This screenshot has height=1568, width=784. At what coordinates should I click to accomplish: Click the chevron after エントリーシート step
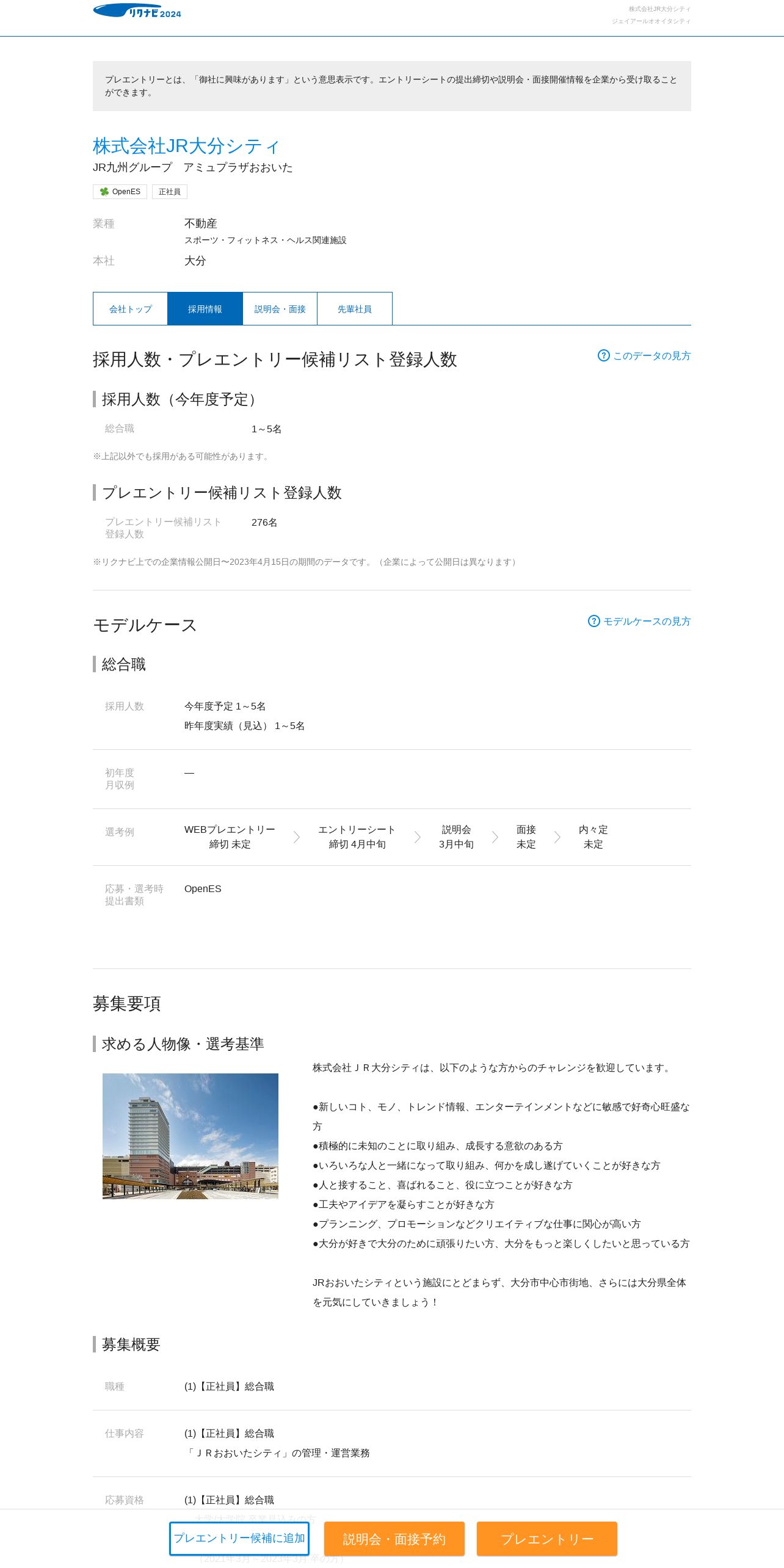[418, 837]
